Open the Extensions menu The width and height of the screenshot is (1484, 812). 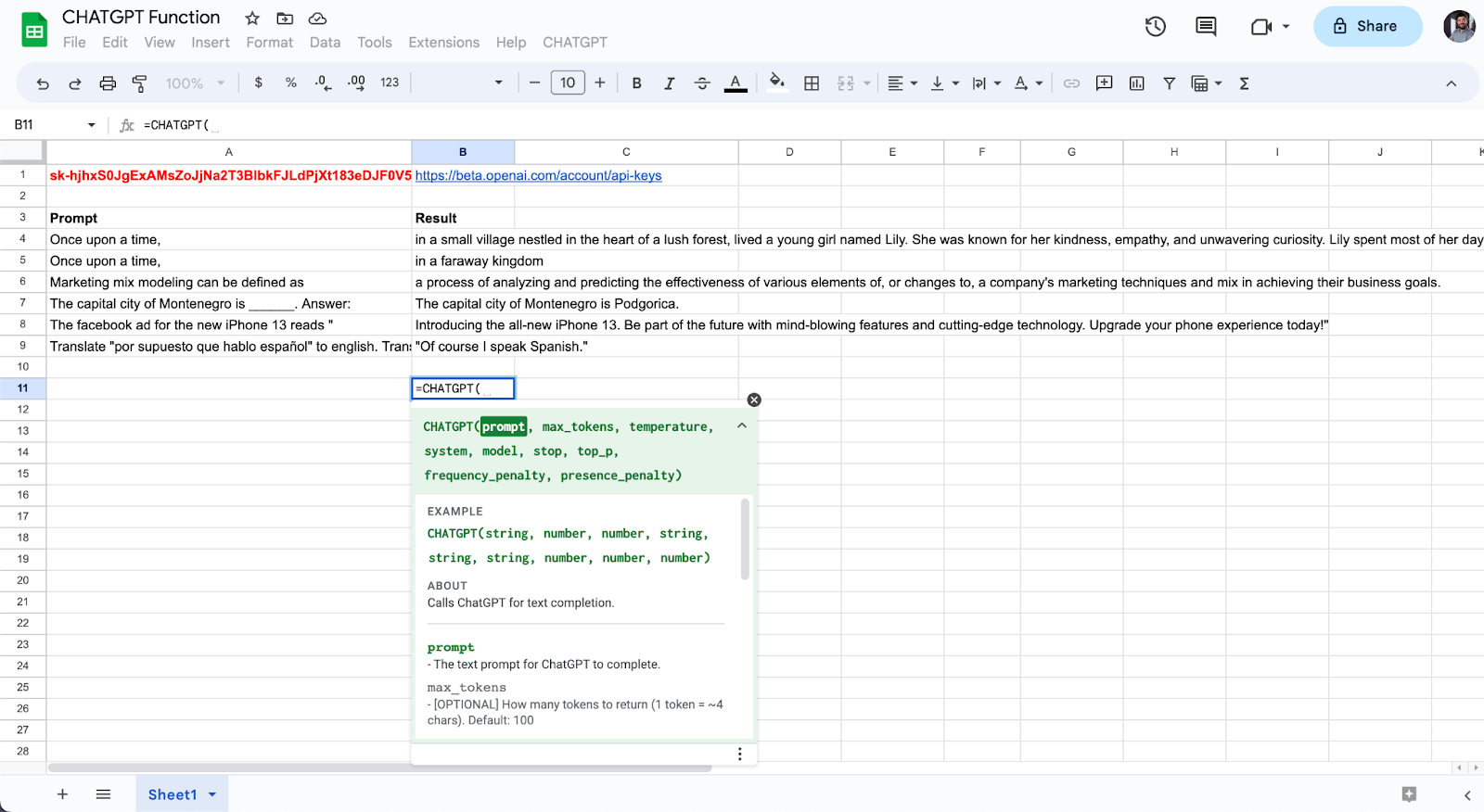444,43
